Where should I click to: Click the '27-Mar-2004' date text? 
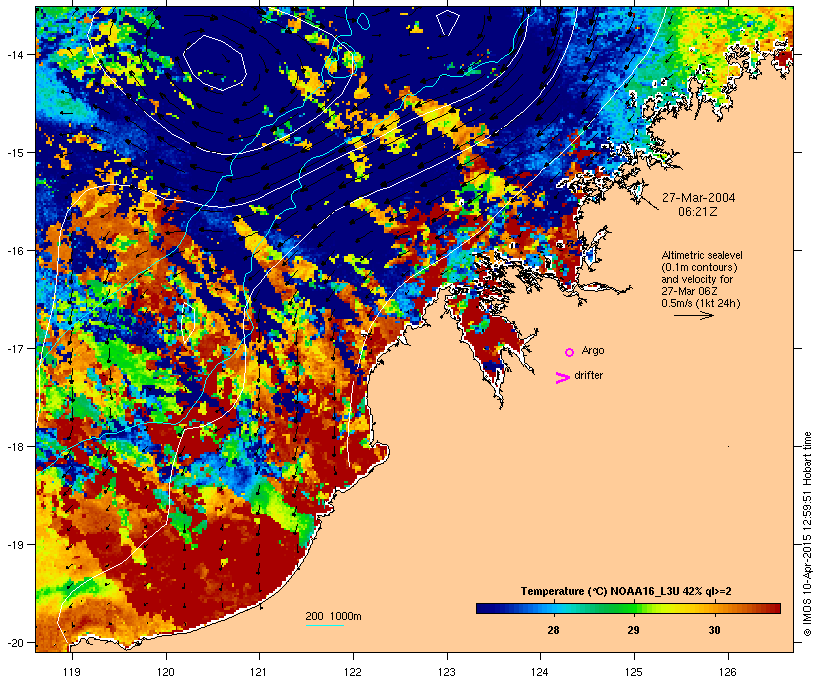point(698,198)
